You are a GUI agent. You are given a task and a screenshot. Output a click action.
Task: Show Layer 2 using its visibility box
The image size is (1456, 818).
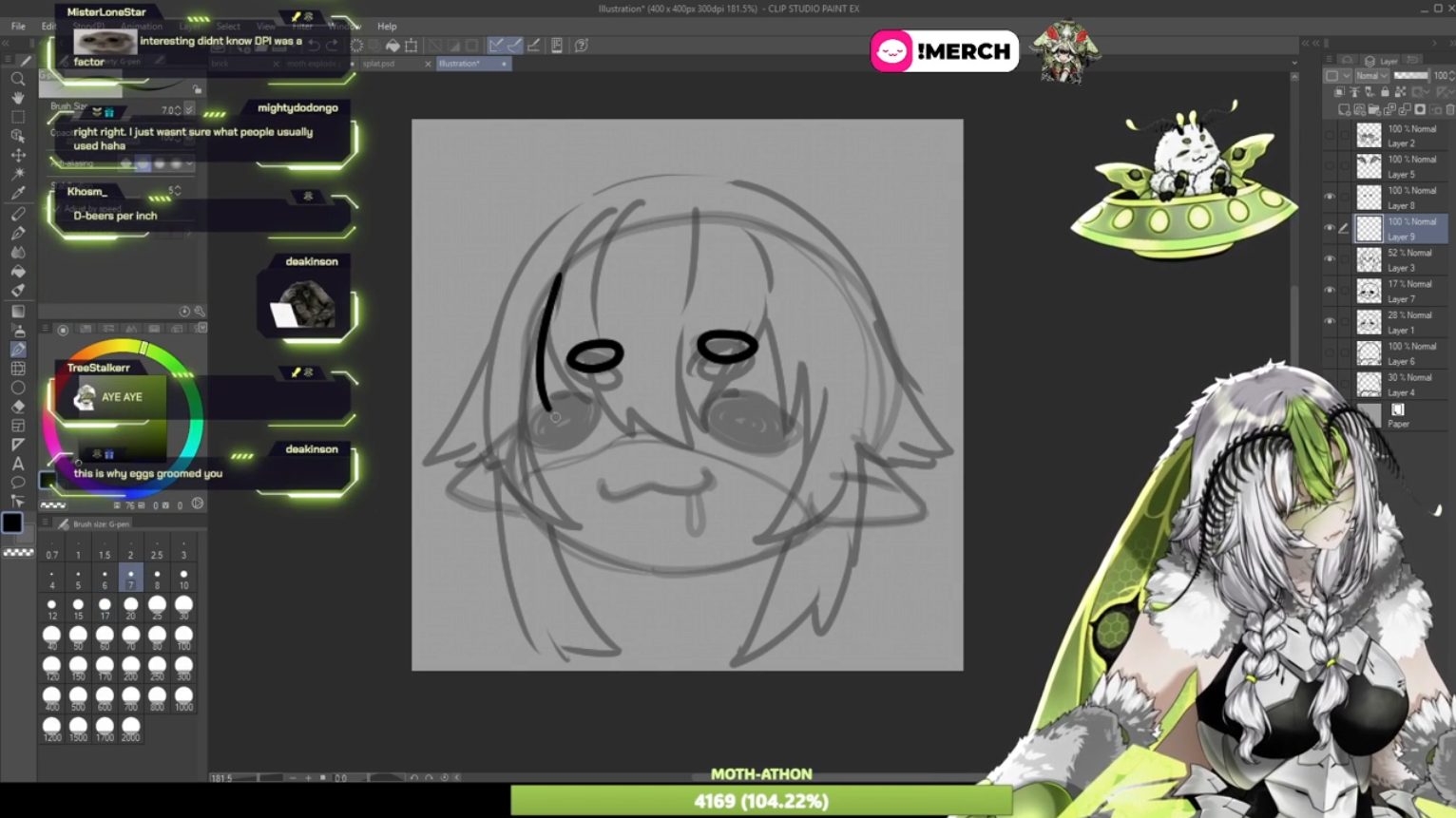click(x=1330, y=135)
